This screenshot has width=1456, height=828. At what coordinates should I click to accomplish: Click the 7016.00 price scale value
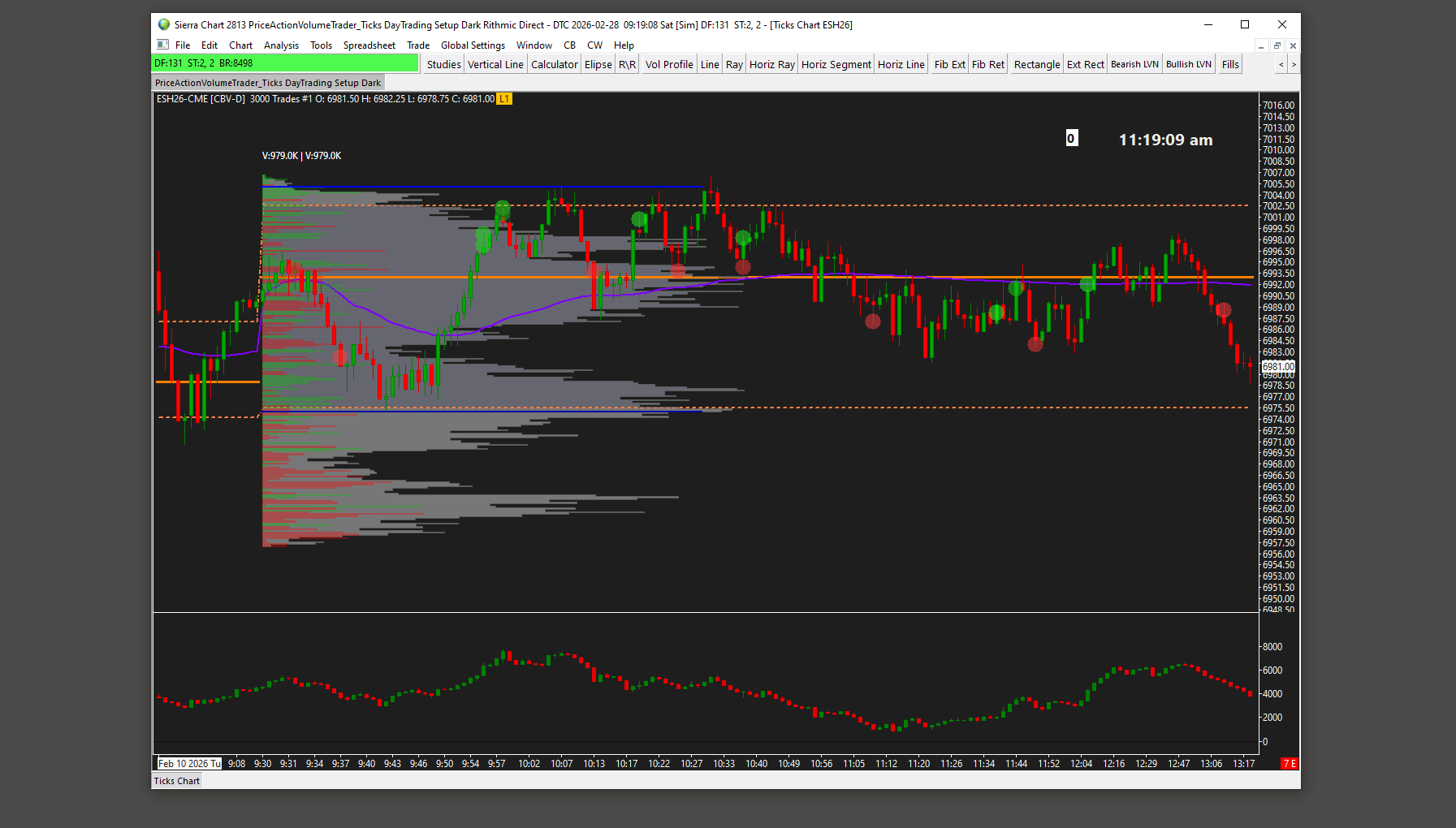click(x=1278, y=106)
